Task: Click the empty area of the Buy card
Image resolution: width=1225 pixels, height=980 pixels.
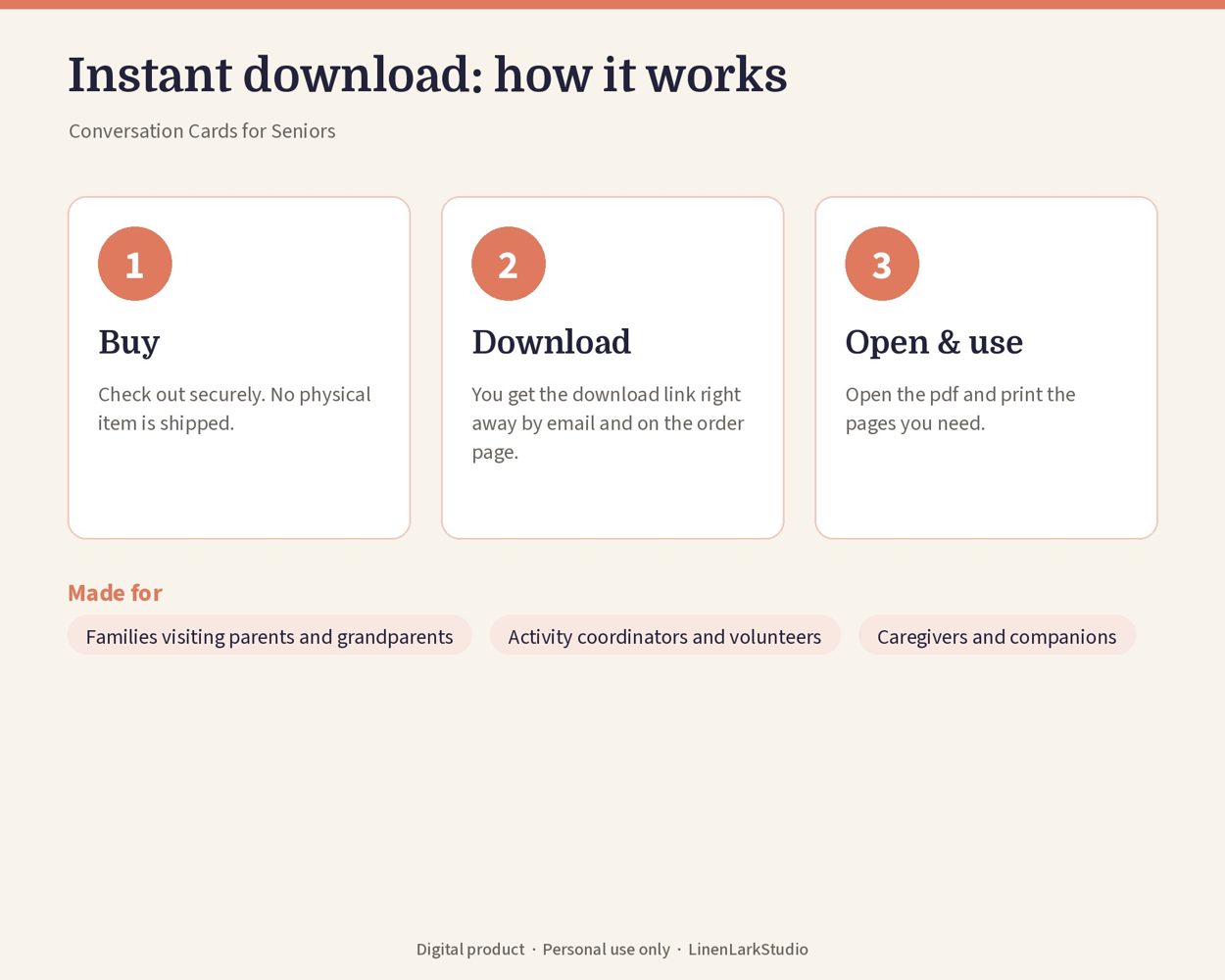Action: click(239, 487)
